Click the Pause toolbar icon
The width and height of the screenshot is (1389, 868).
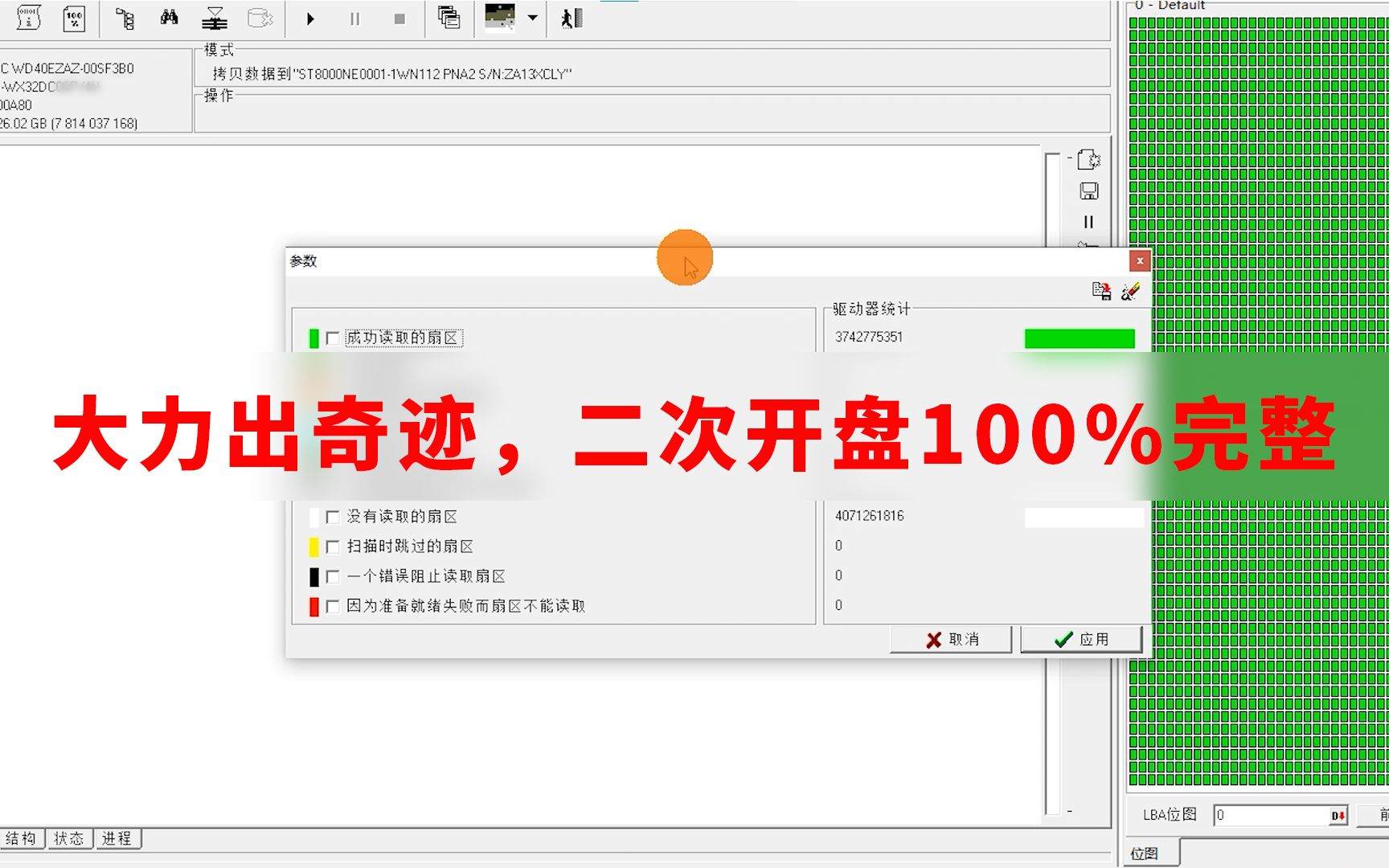(x=354, y=18)
